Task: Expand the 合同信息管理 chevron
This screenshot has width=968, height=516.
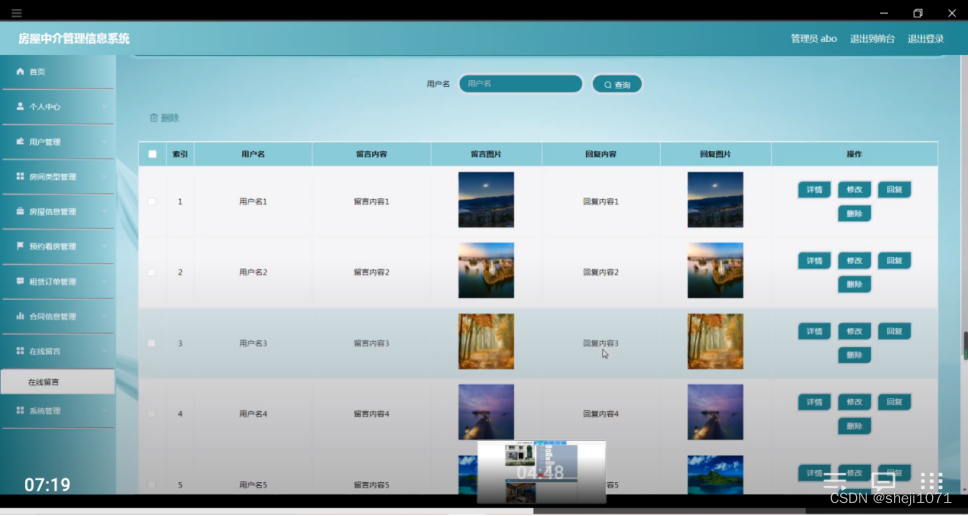Action: (x=104, y=317)
